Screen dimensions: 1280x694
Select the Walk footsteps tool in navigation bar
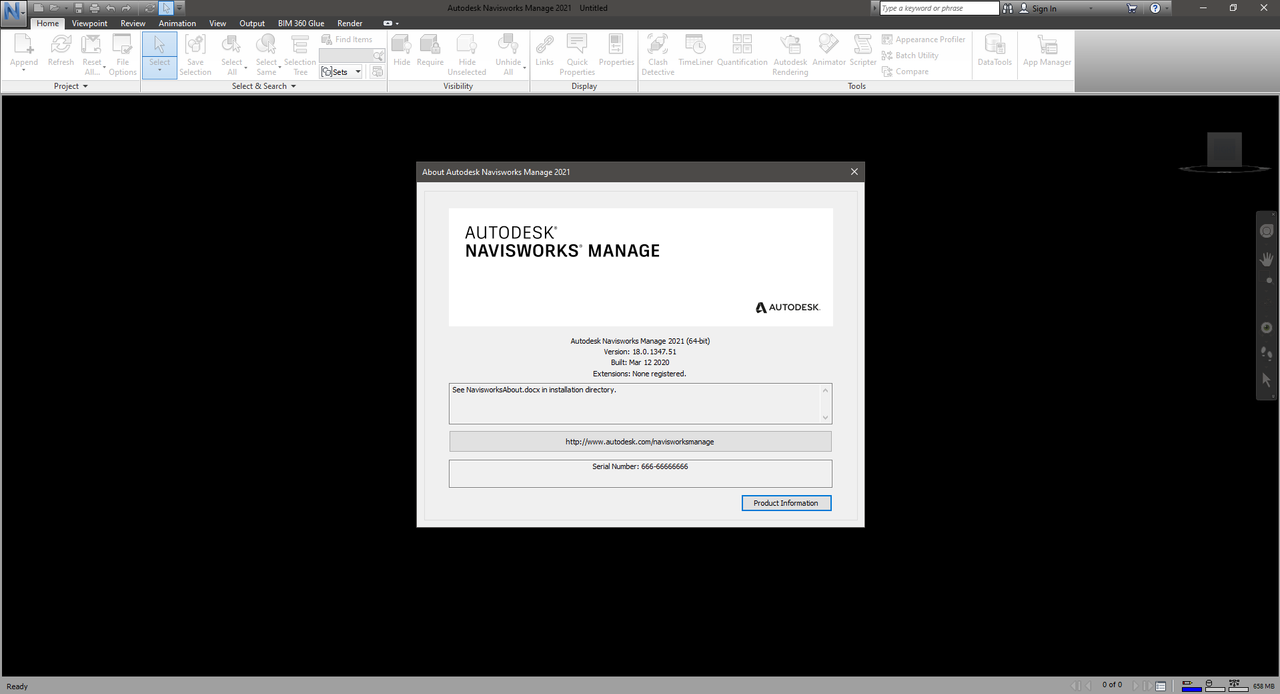click(x=1267, y=353)
